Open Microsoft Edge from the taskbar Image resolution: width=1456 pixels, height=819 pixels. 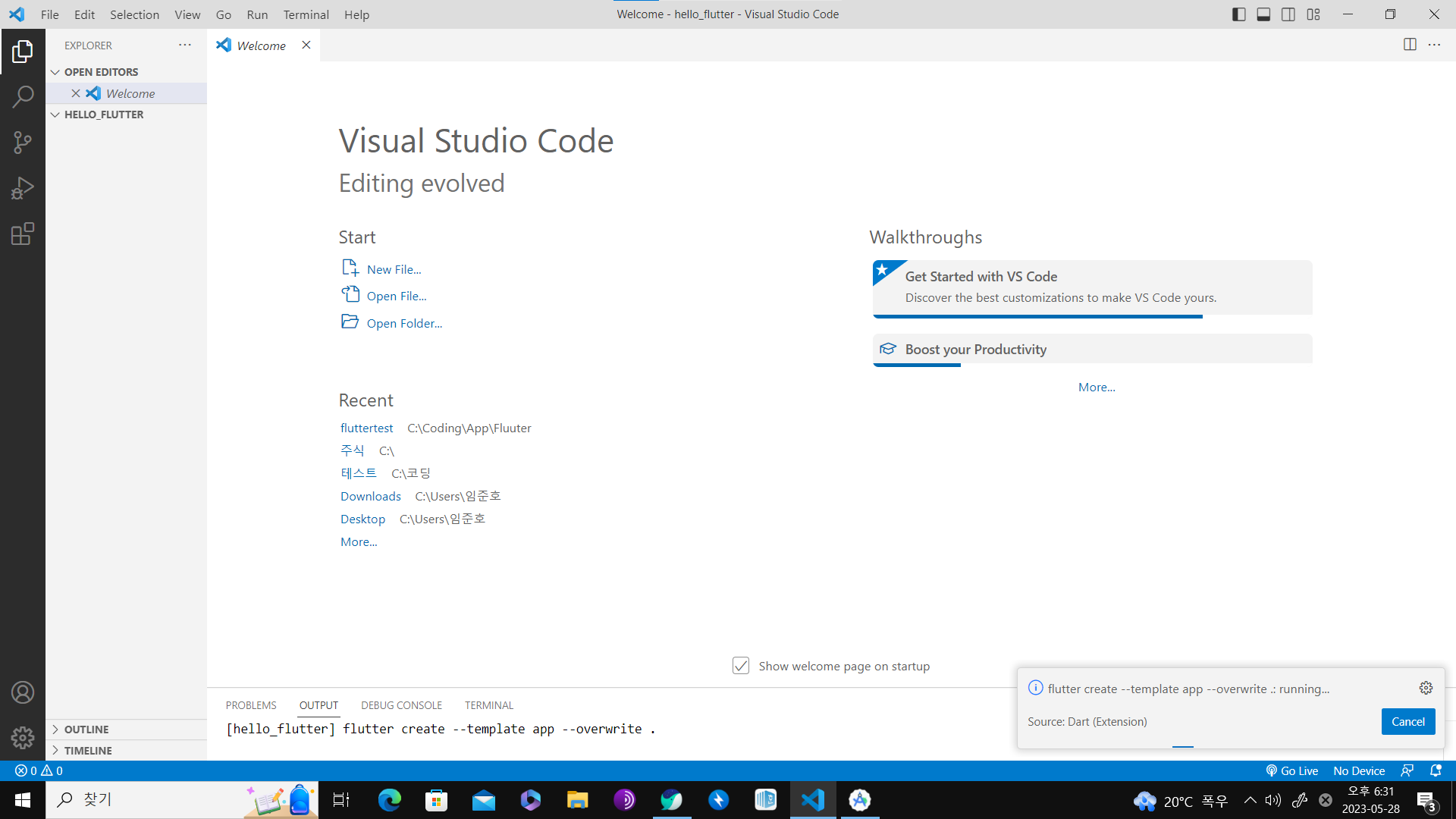coord(390,800)
